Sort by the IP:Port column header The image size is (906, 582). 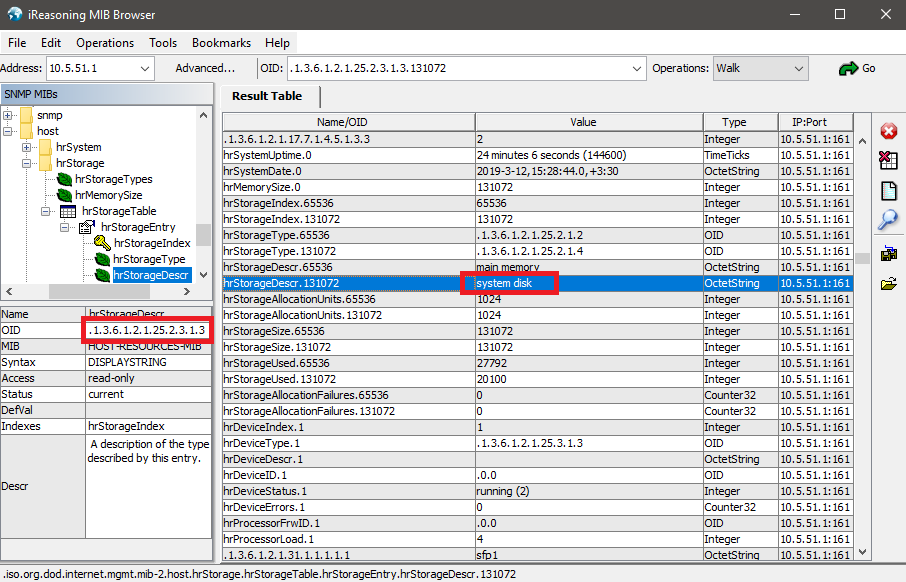[815, 122]
